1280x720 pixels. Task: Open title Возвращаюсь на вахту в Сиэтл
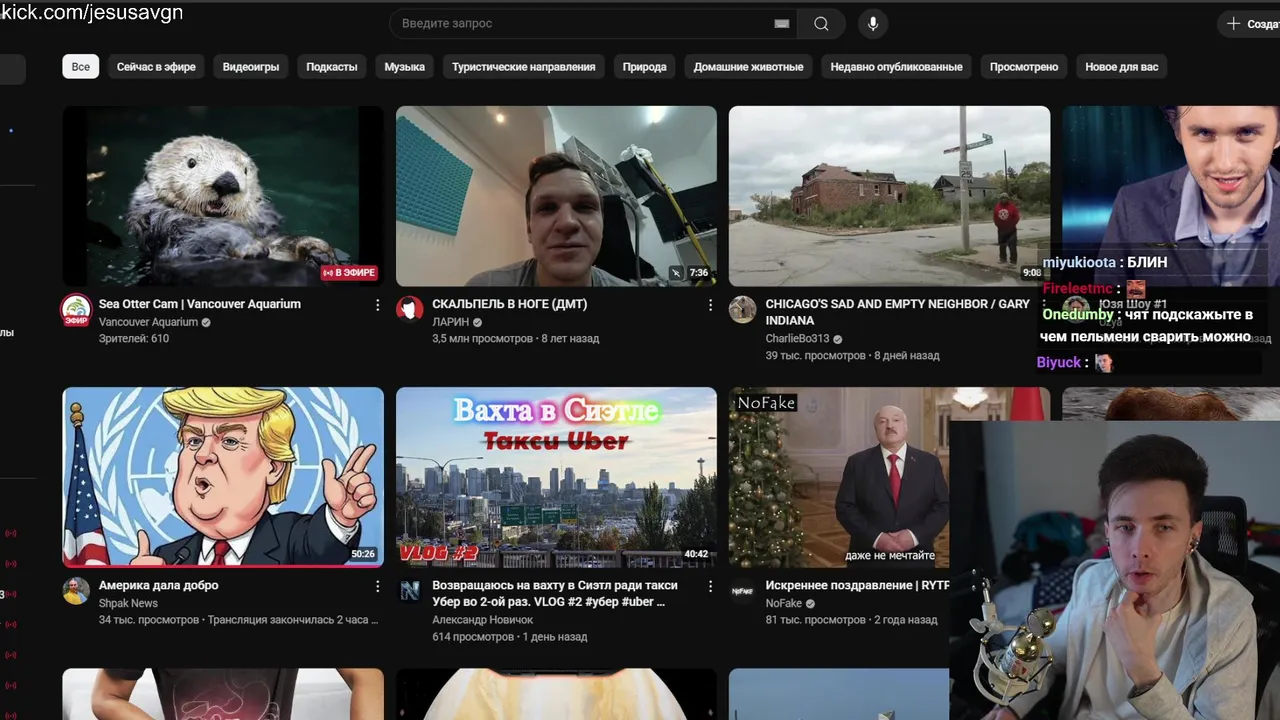pos(555,593)
